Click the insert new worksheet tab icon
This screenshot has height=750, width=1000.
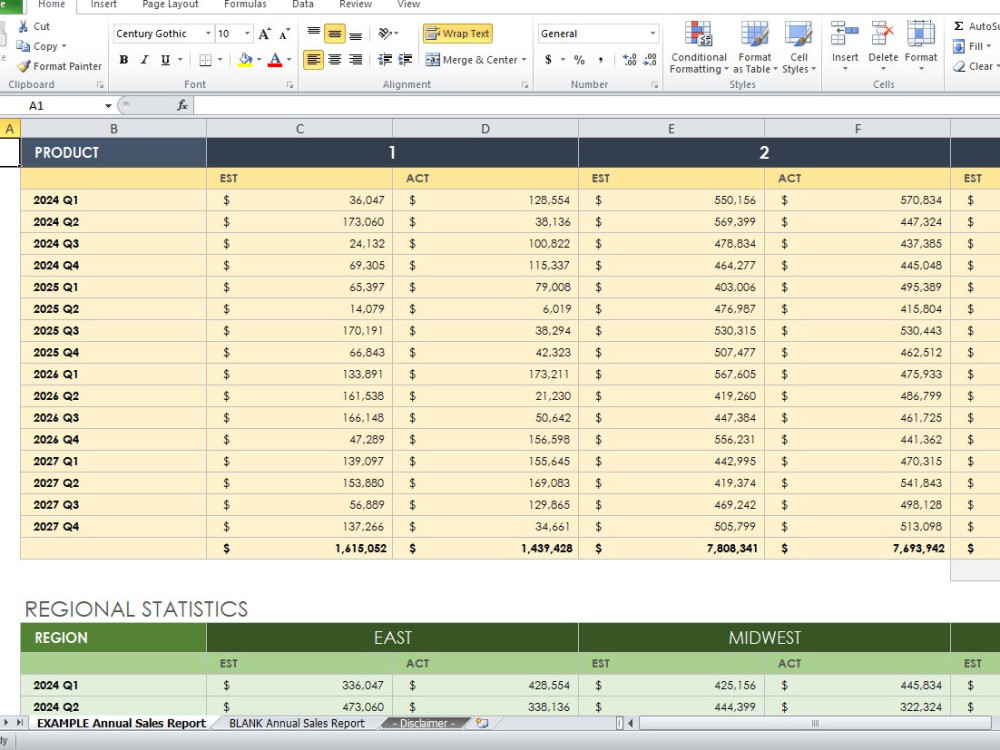click(x=482, y=723)
